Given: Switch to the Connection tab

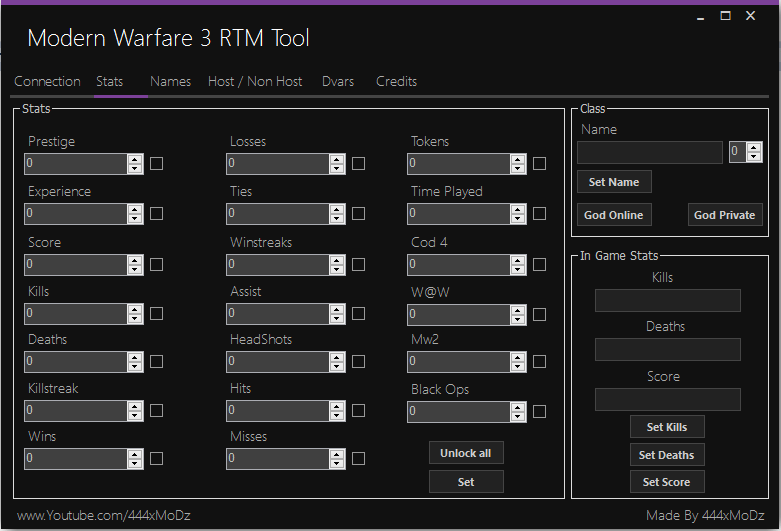Looking at the screenshot, I should tap(47, 82).
